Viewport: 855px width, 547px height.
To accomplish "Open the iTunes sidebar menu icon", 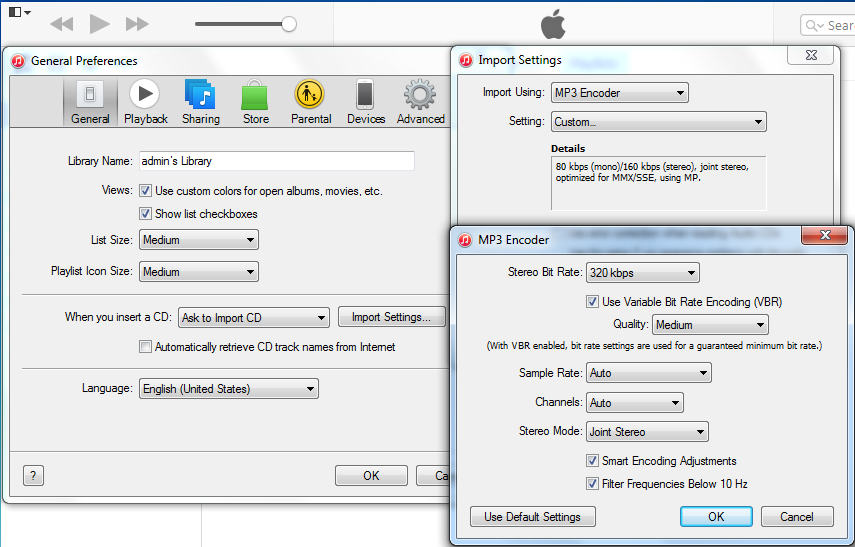I will (x=20, y=12).
